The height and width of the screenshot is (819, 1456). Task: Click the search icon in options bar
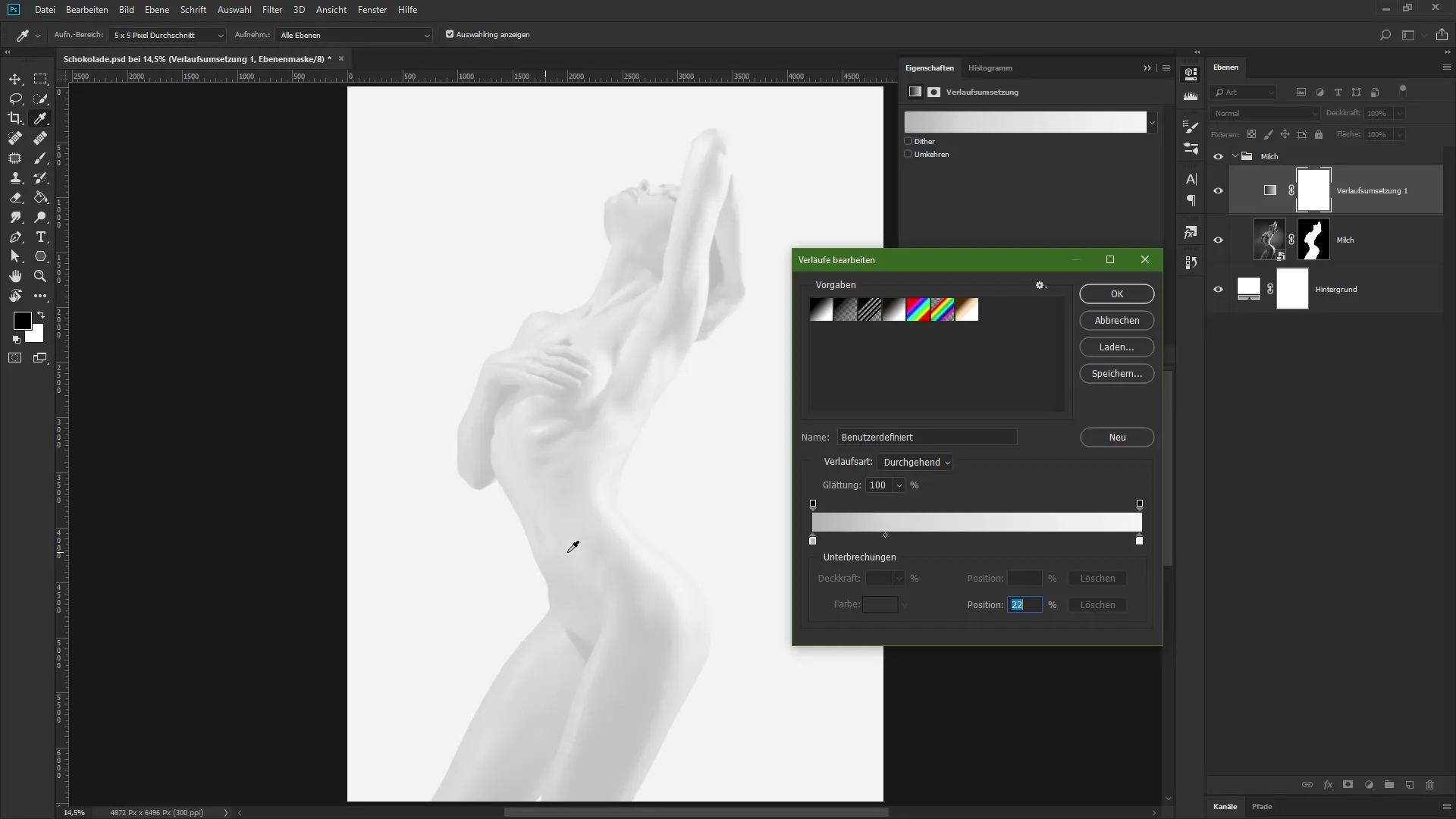click(1385, 35)
